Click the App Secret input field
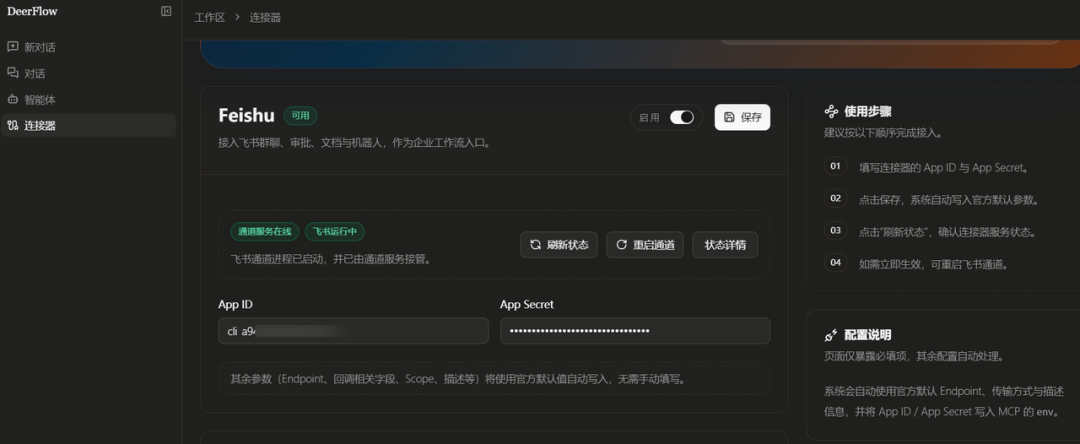 635,330
